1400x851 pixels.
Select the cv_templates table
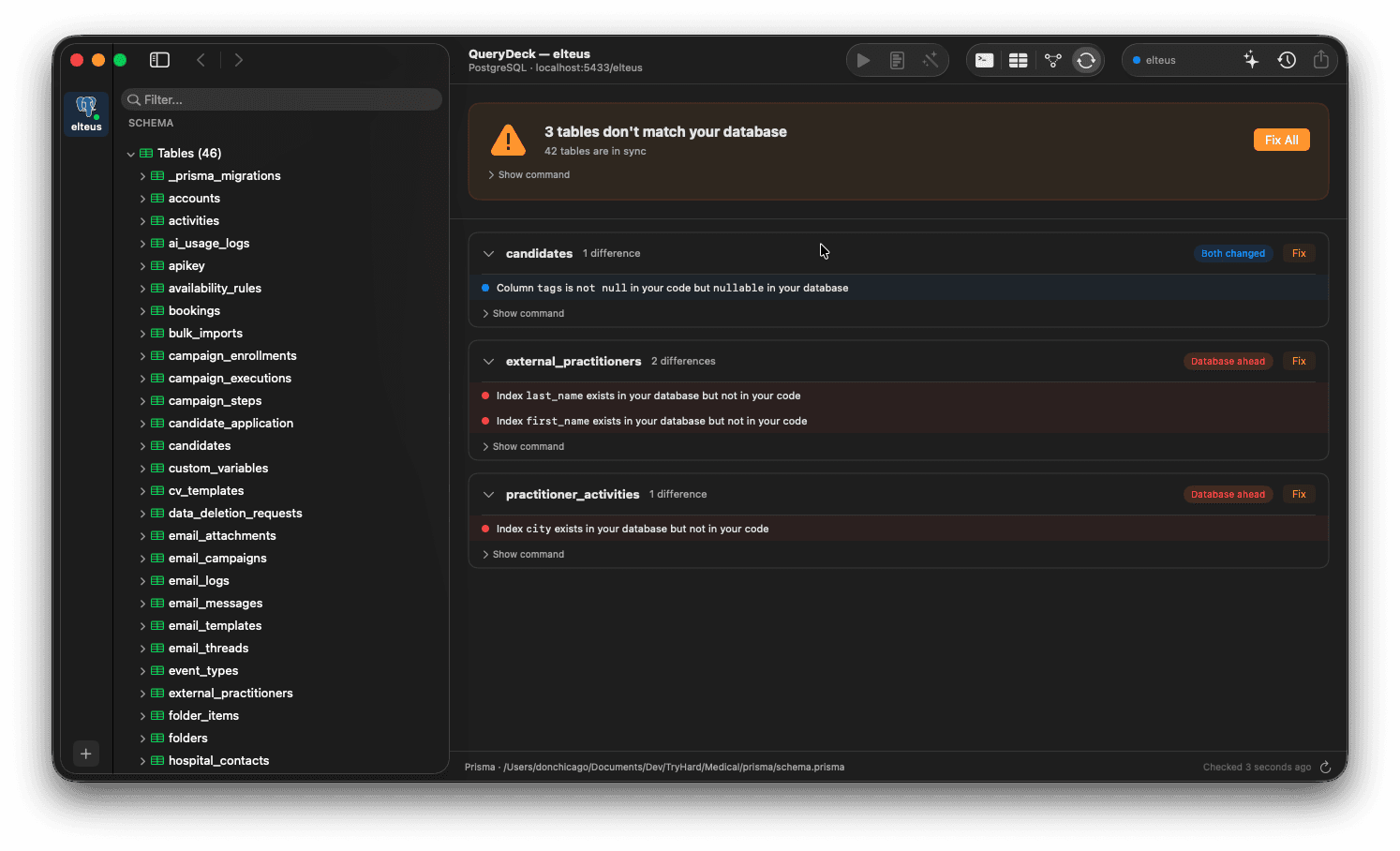click(206, 491)
